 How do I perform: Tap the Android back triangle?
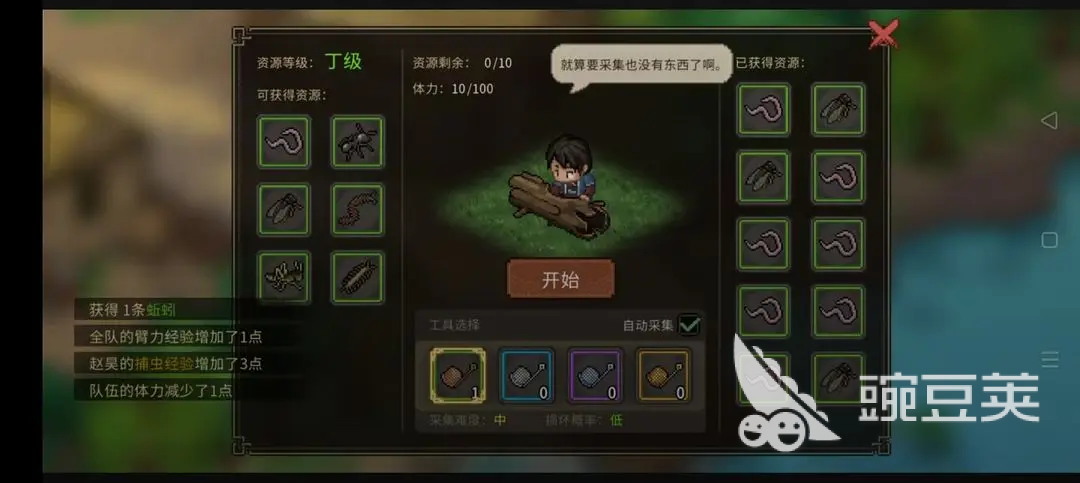click(1049, 121)
